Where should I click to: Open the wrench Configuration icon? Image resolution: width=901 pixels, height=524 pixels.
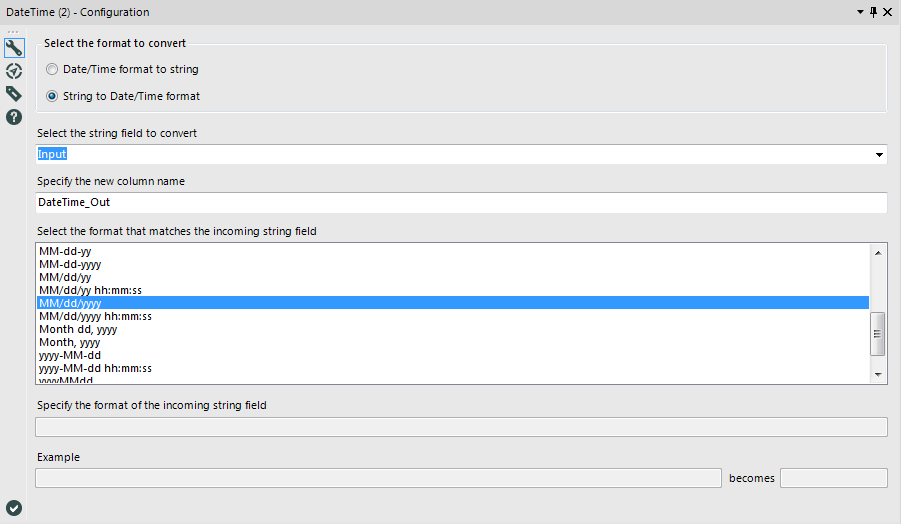point(14,48)
